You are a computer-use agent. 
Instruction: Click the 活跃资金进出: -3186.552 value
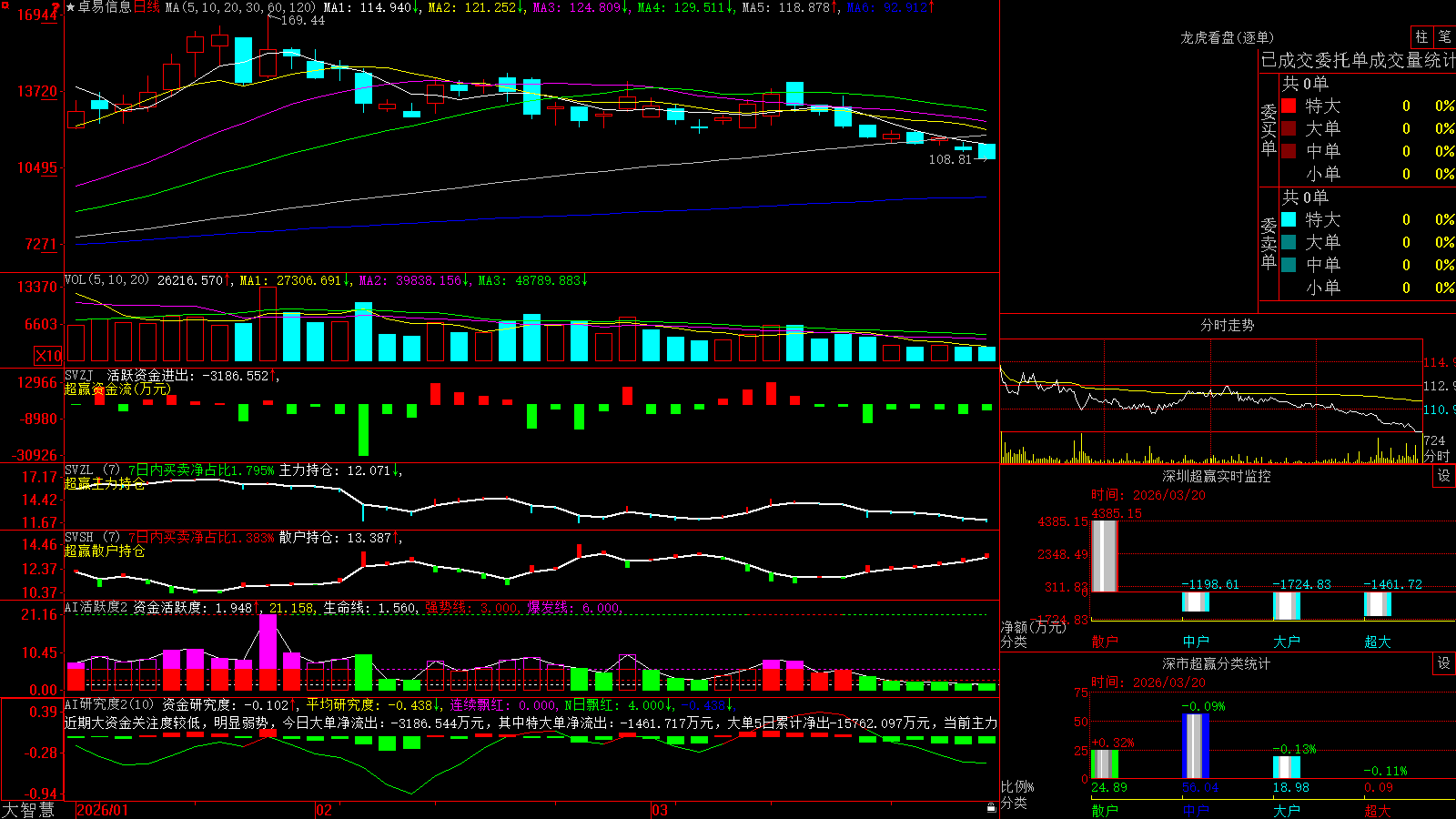[188, 375]
